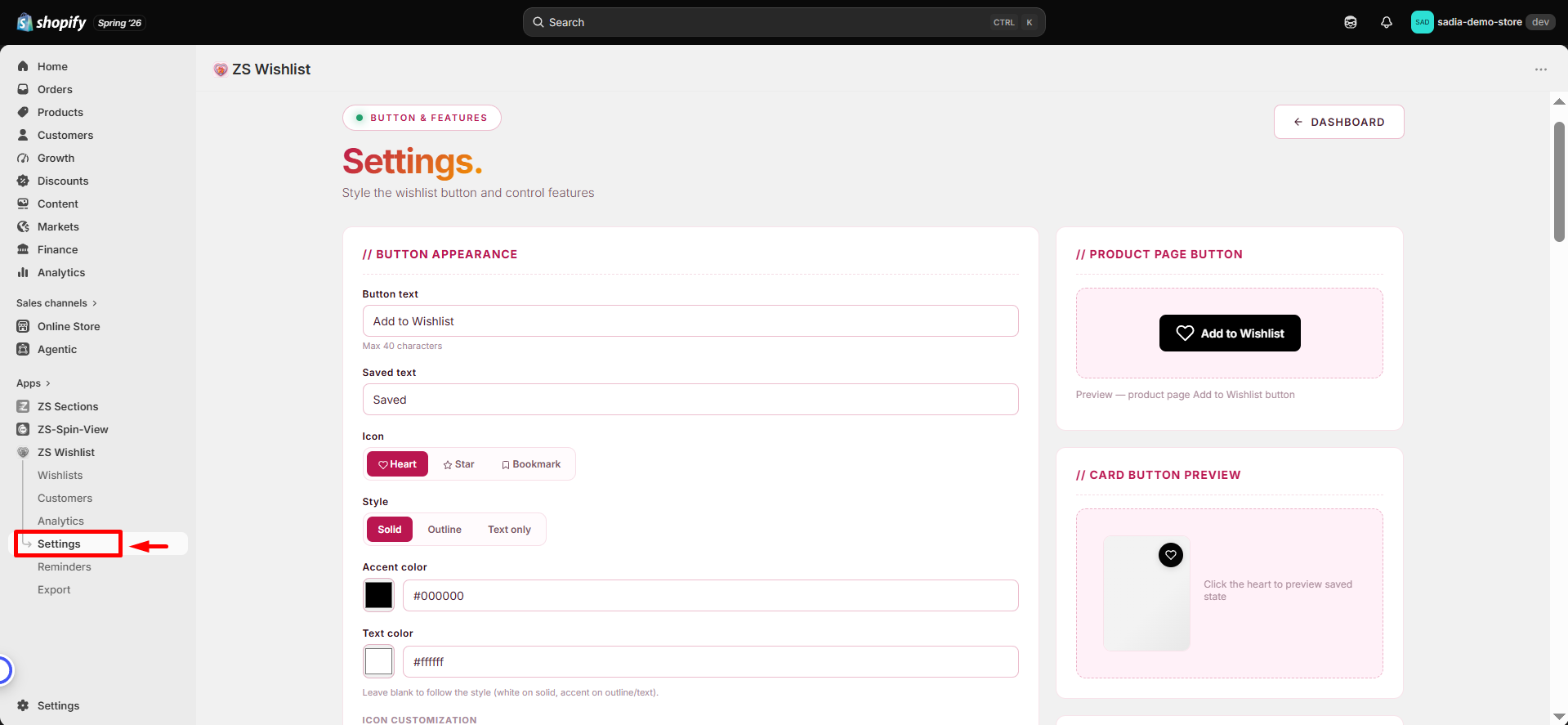The image size is (1568, 725).
Task: Click the Growth icon
Action: coord(23,158)
